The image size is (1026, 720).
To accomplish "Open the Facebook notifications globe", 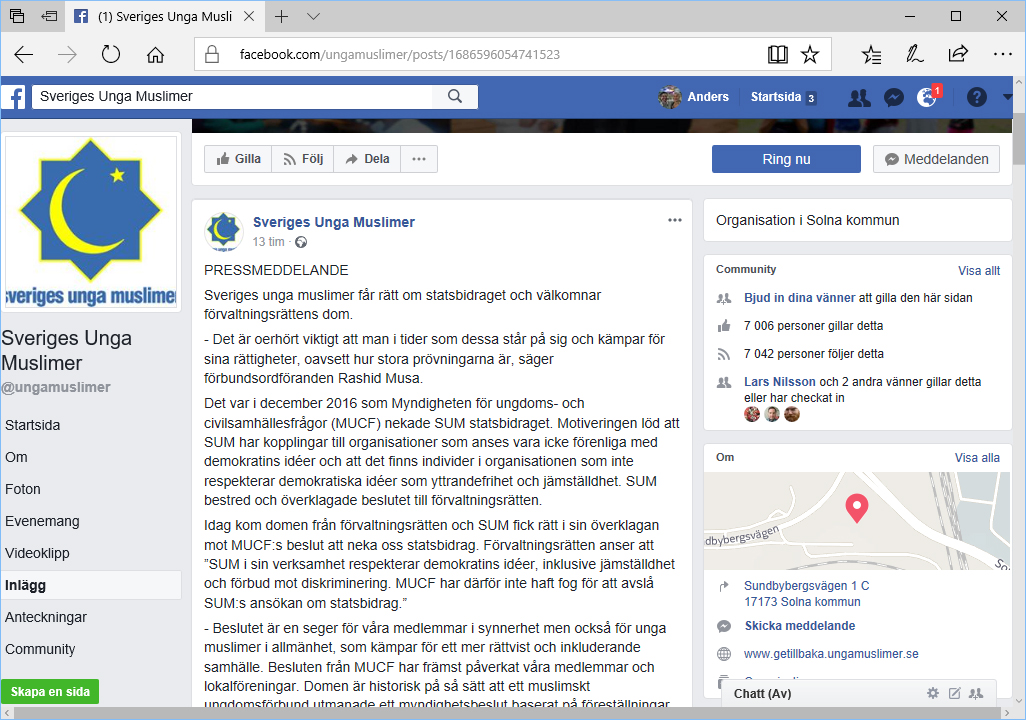I will pos(927,98).
